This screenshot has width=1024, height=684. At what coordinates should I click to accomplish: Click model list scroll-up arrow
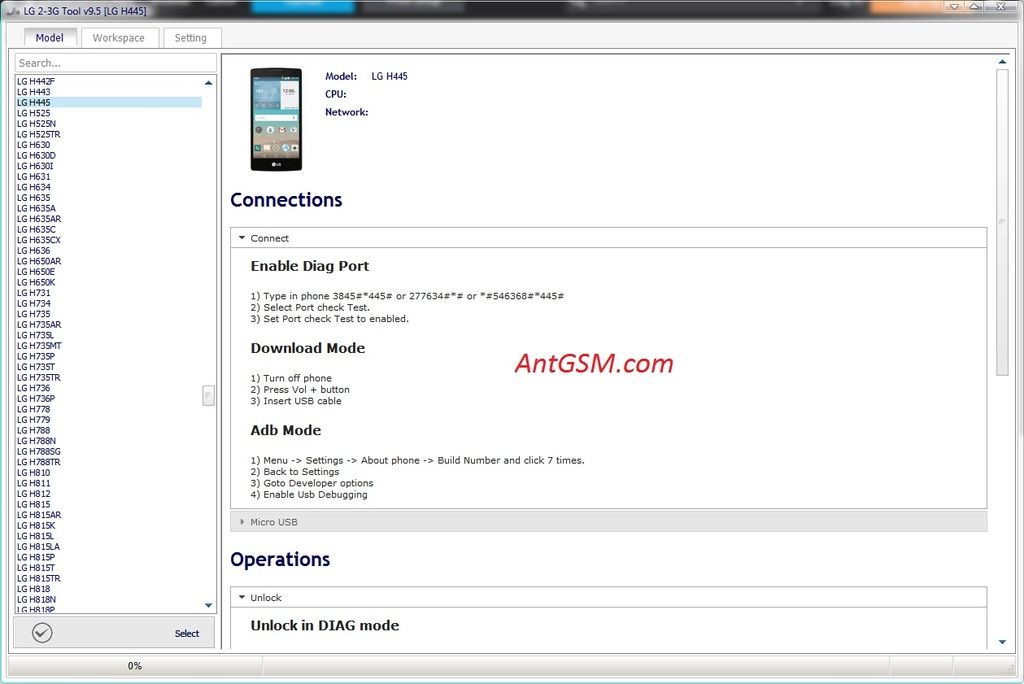(208, 83)
